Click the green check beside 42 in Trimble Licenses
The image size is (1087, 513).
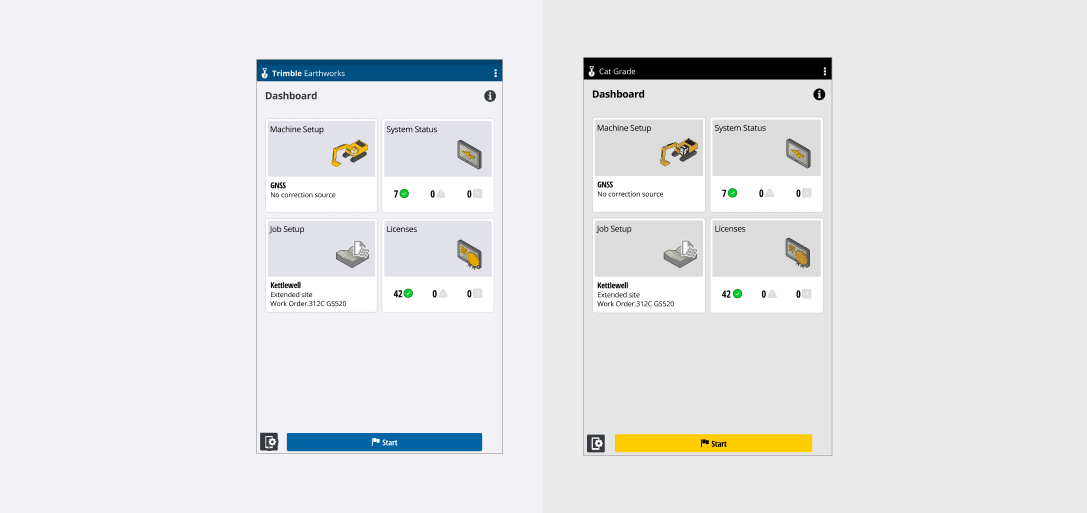coord(408,294)
